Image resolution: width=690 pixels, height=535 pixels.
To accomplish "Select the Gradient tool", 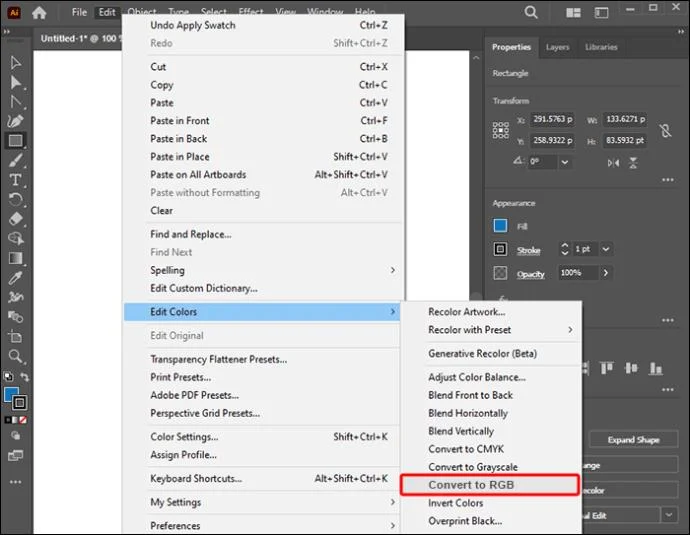I will tap(15, 258).
